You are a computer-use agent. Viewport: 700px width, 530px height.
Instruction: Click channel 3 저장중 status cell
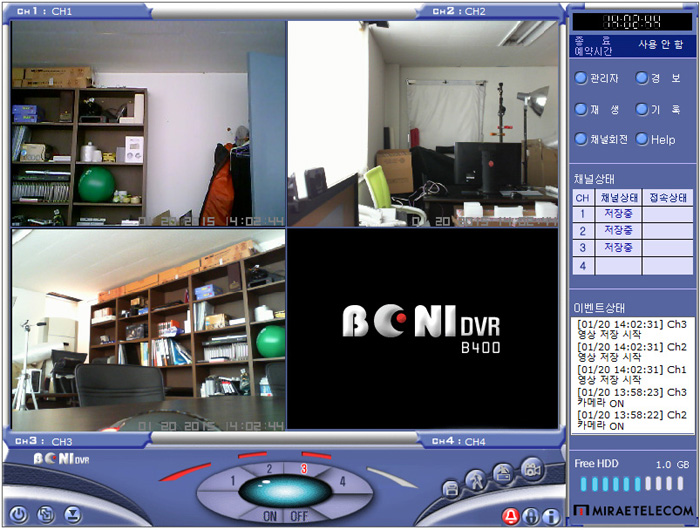point(618,248)
